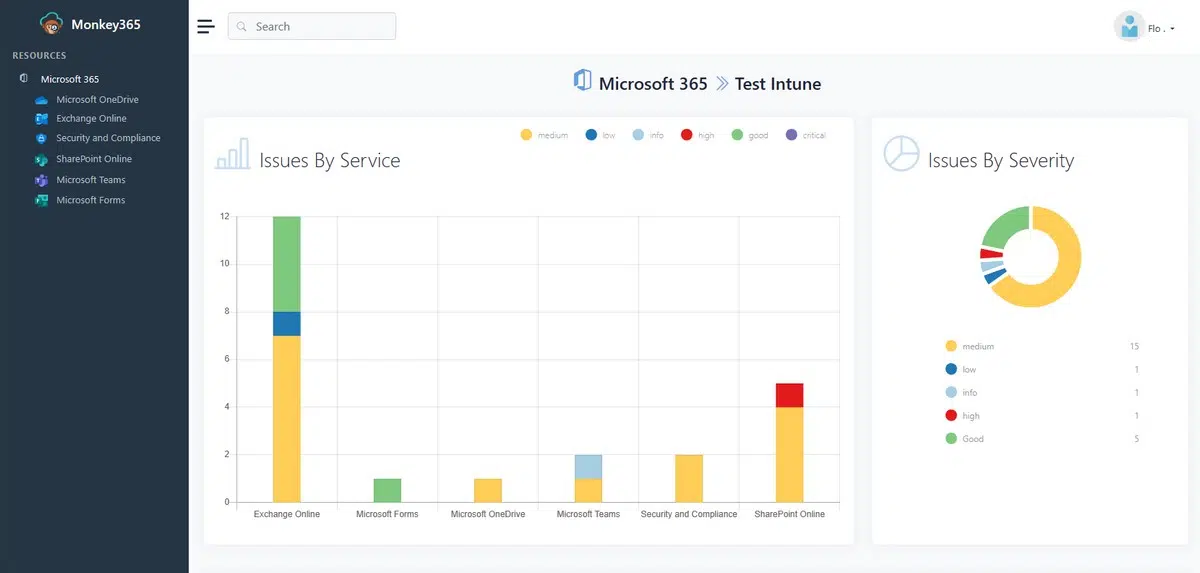Click Good row in severity legend
Viewport: 1200px width, 573px height.
coord(1042,439)
